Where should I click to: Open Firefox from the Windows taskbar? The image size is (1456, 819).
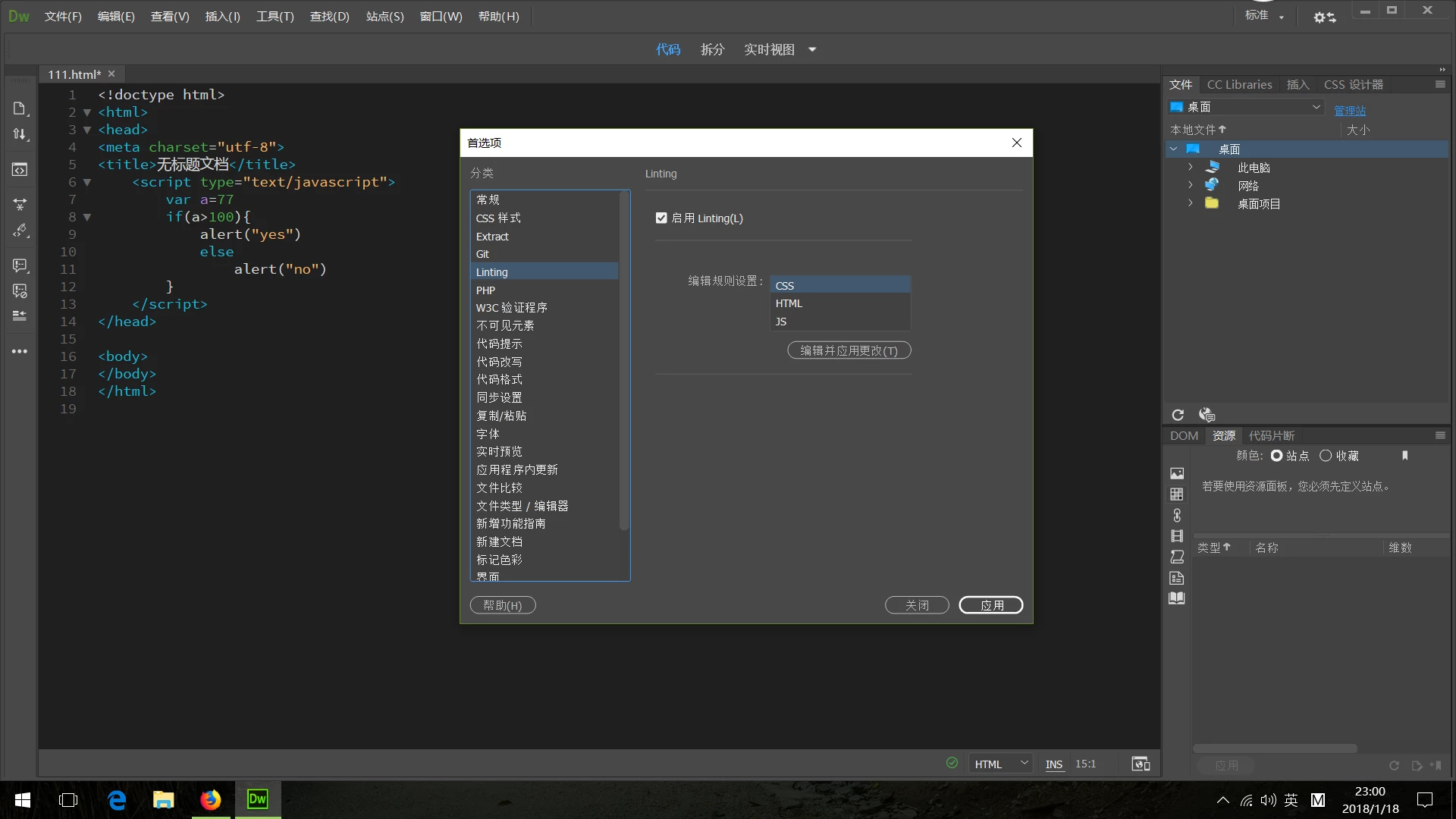[210, 800]
